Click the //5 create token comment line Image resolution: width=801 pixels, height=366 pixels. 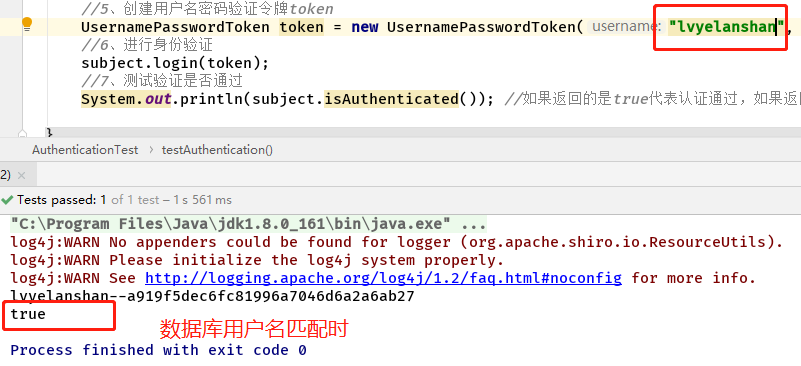207,9
